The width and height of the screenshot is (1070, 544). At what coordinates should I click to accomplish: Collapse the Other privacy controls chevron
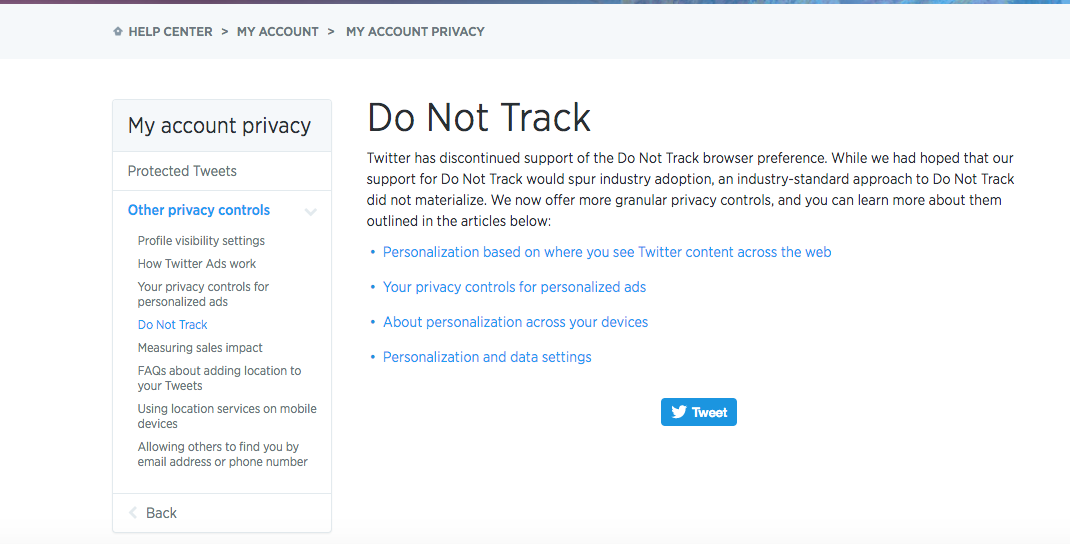click(x=311, y=211)
